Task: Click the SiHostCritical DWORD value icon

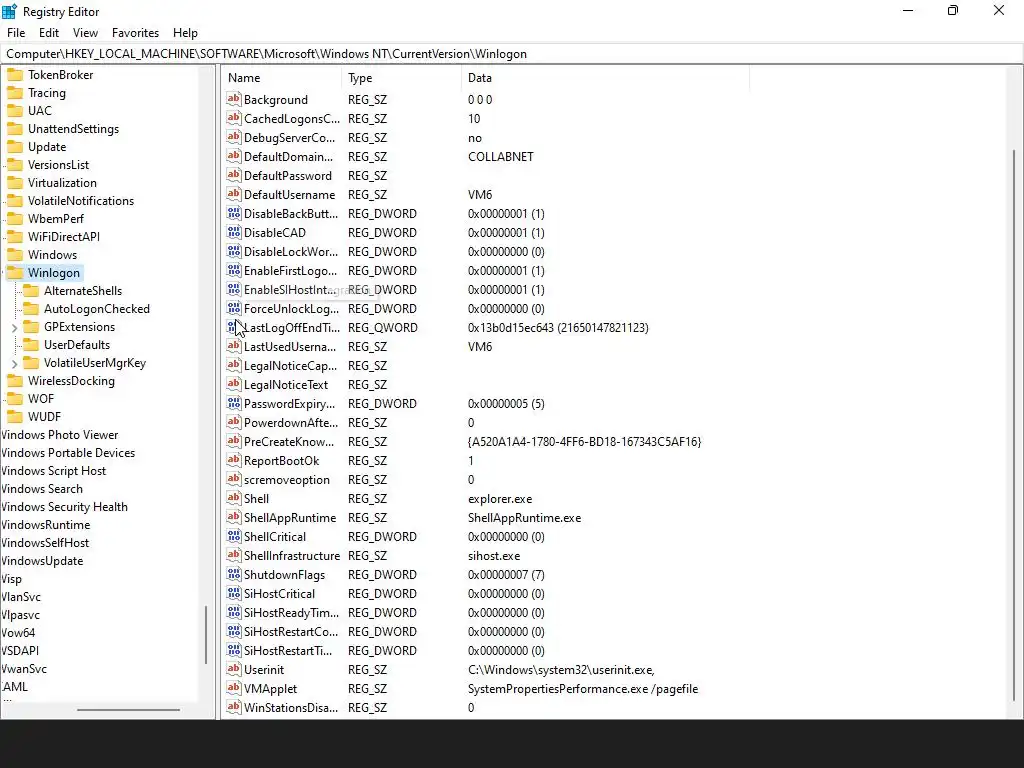Action: [234, 593]
